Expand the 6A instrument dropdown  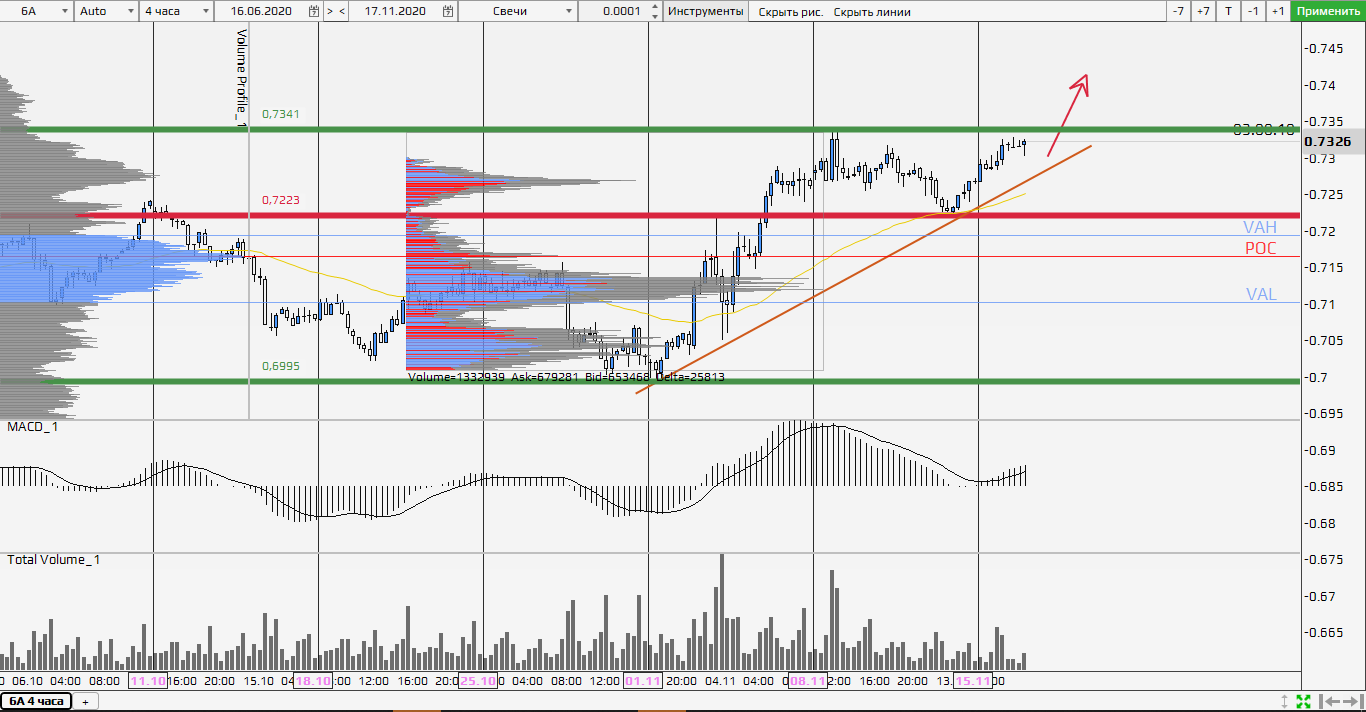(64, 11)
